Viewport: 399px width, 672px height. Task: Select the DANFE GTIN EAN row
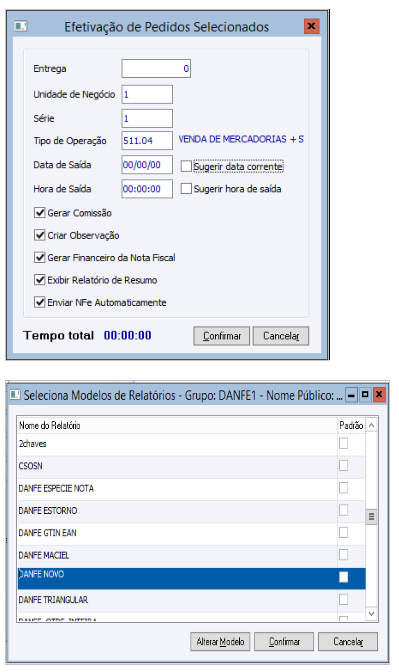192,533
